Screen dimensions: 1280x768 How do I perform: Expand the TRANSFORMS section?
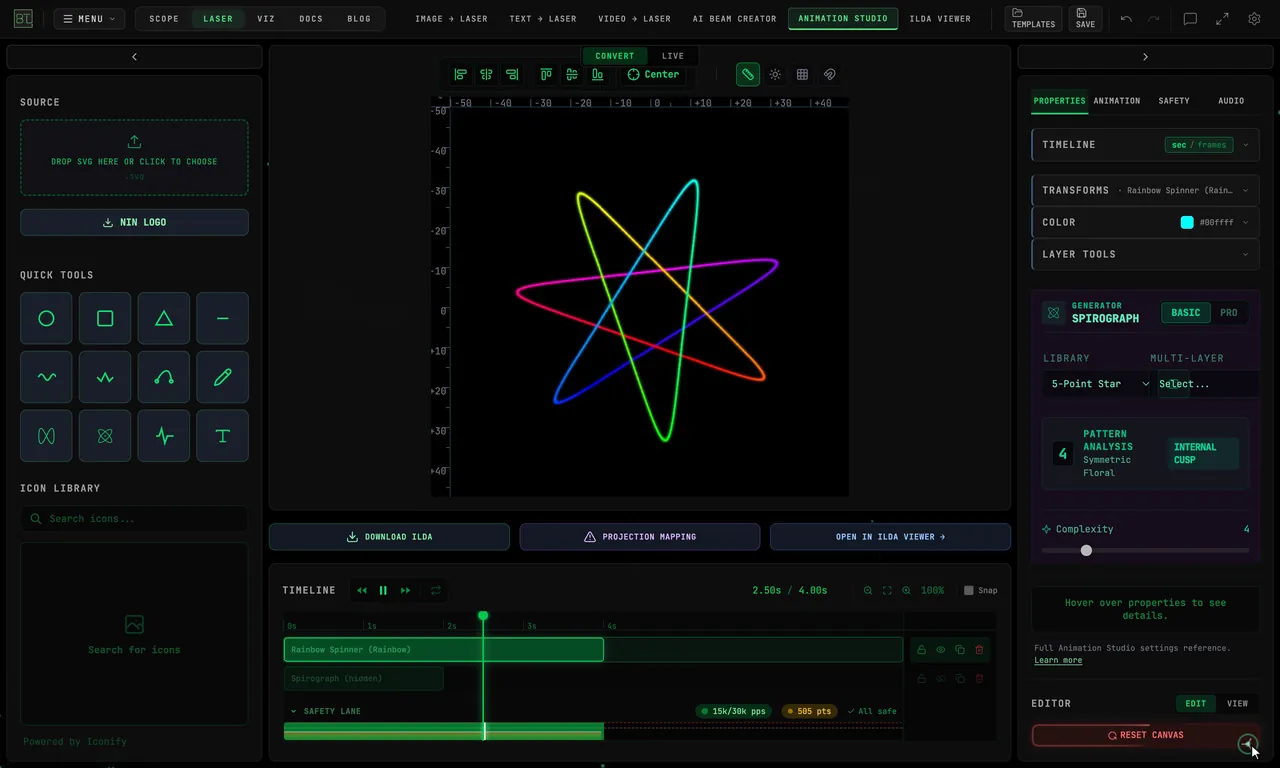1145,190
